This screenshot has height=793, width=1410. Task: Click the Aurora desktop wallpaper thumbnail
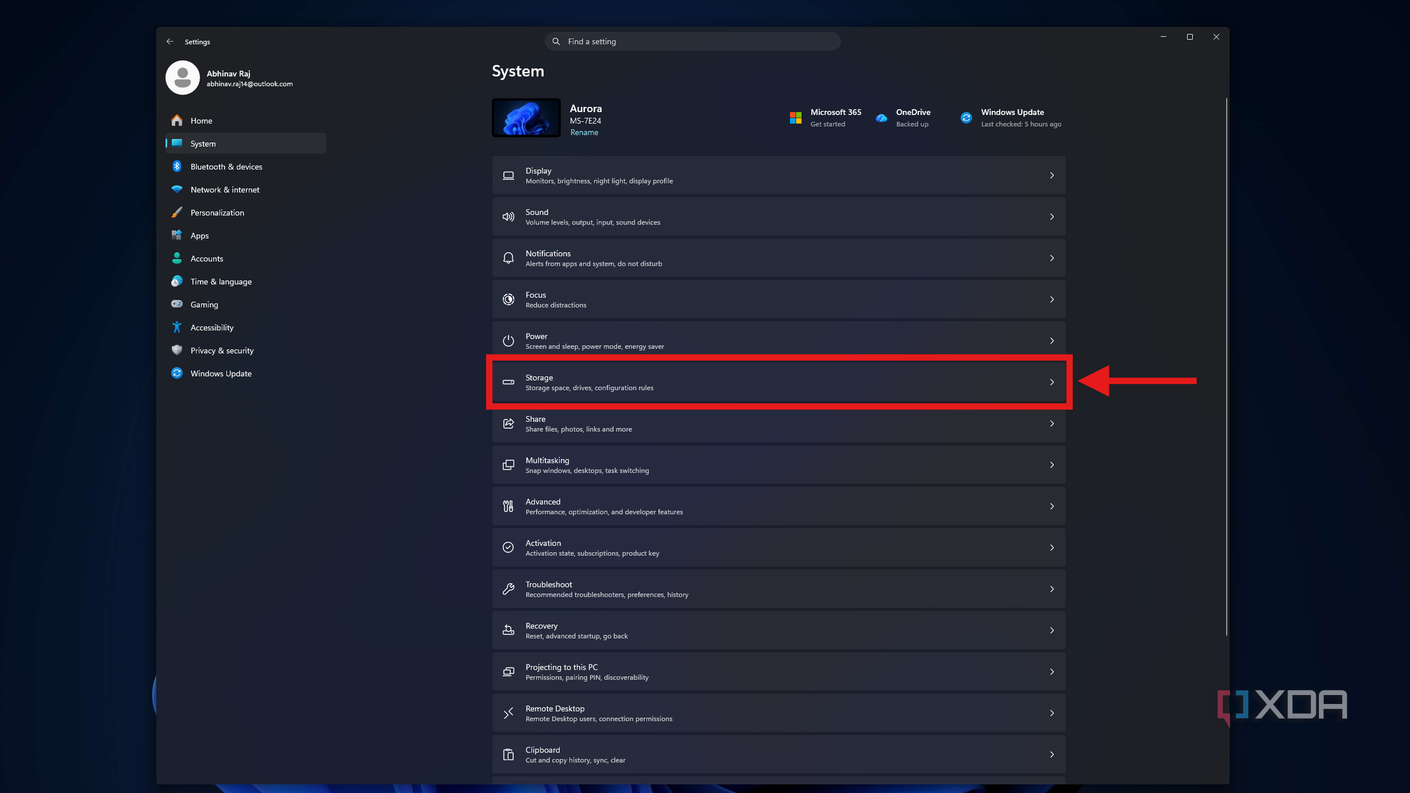point(526,118)
